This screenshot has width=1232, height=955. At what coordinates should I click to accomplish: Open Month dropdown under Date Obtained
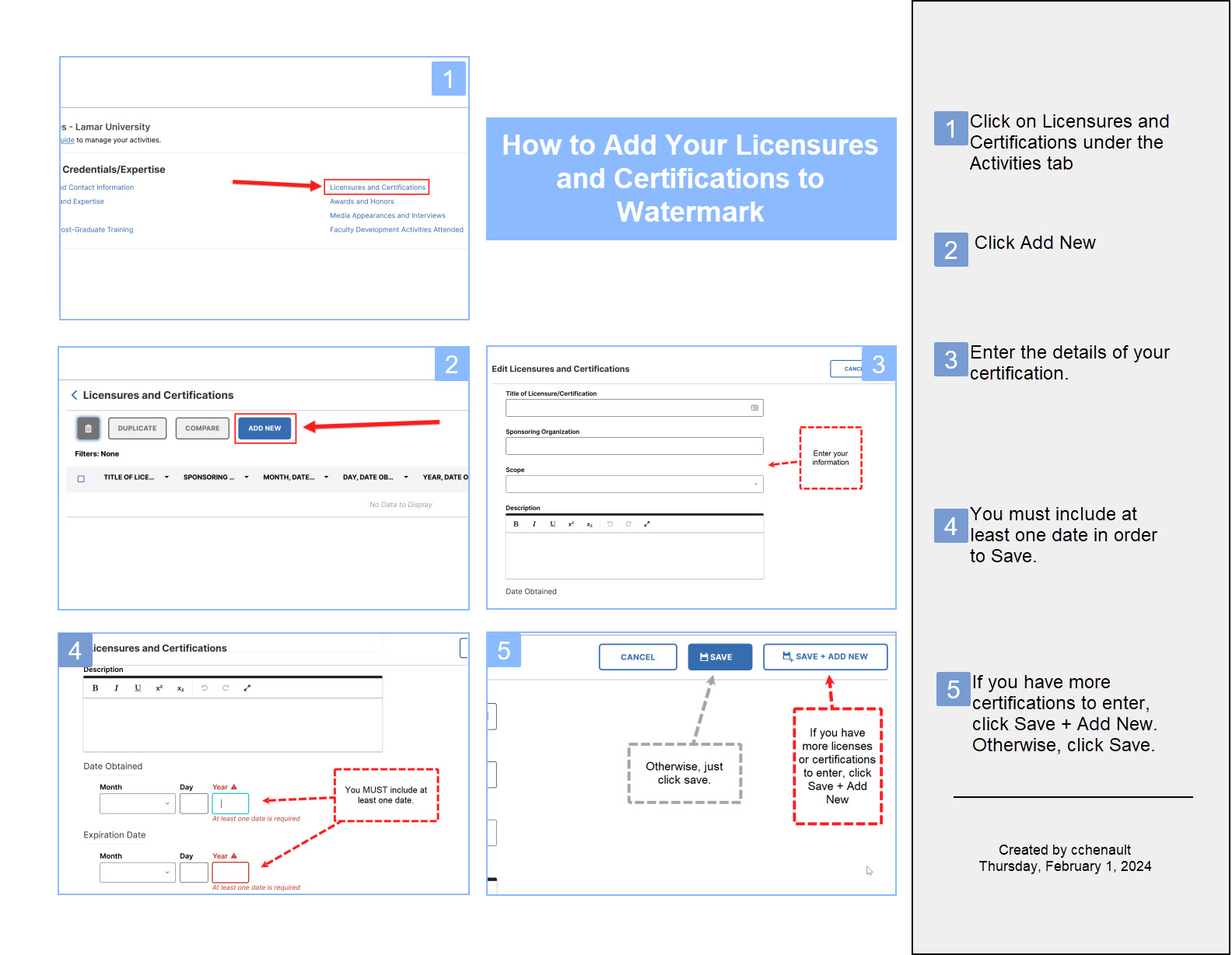pos(136,803)
